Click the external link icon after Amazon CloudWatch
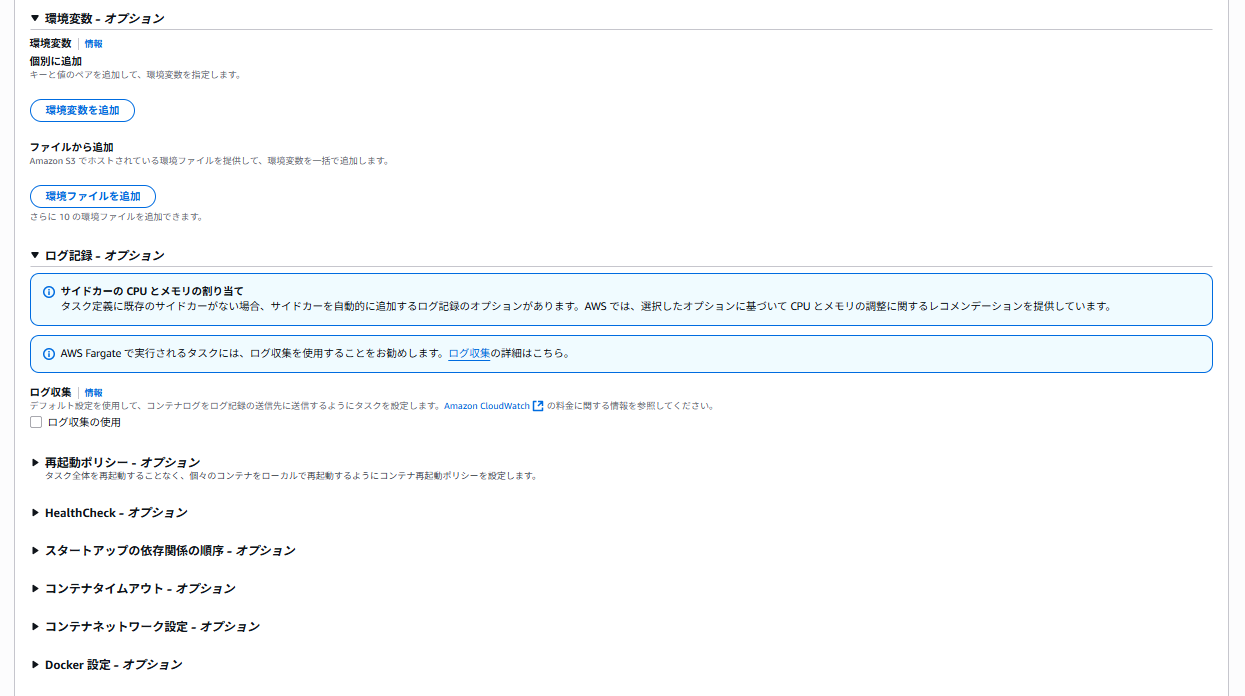1245x696 pixels. pos(538,406)
